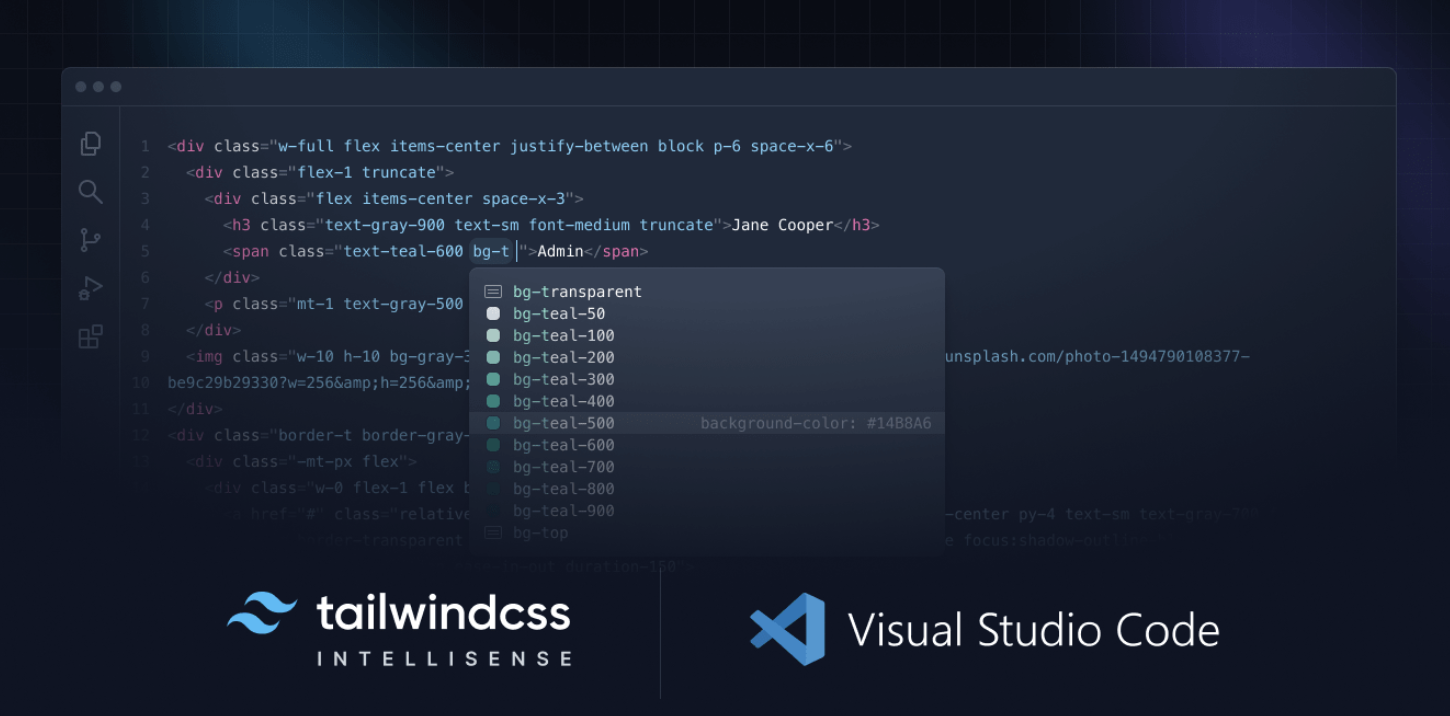Click the bg-top suggestion icon
This screenshot has height=716, width=1450.
[x=493, y=533]
